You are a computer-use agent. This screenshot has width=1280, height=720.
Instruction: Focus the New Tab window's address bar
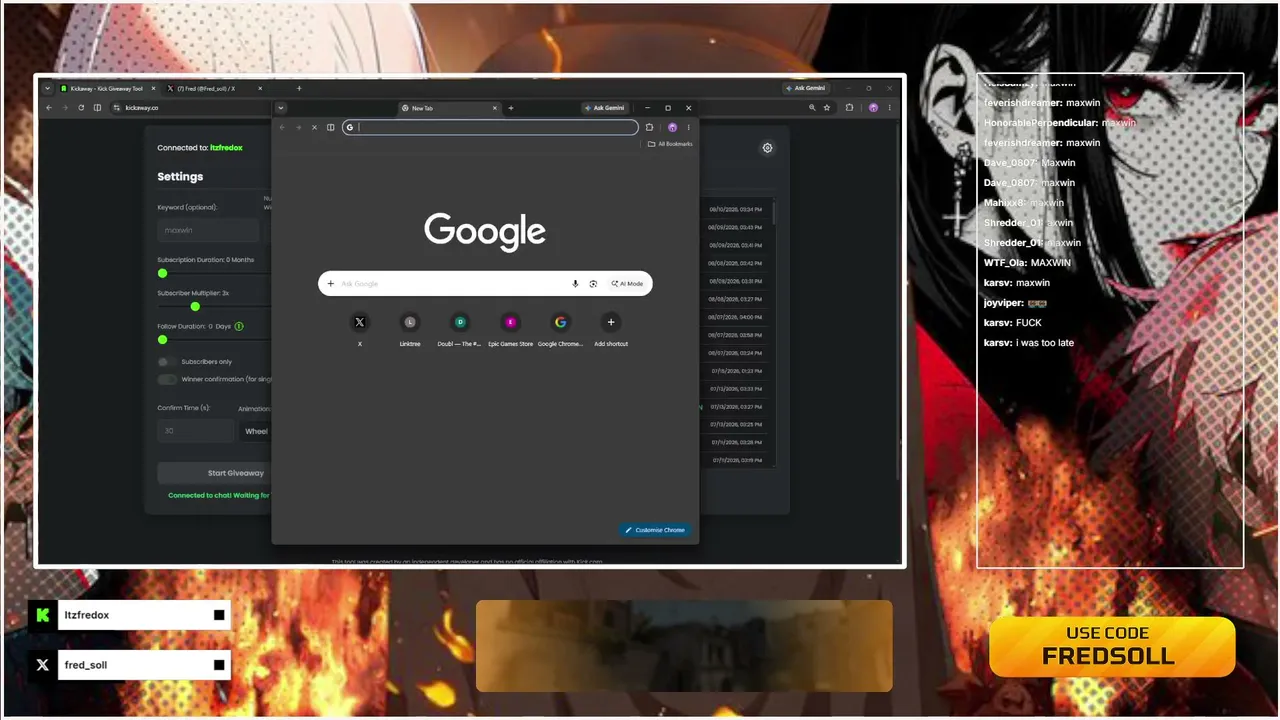(490, 127)
